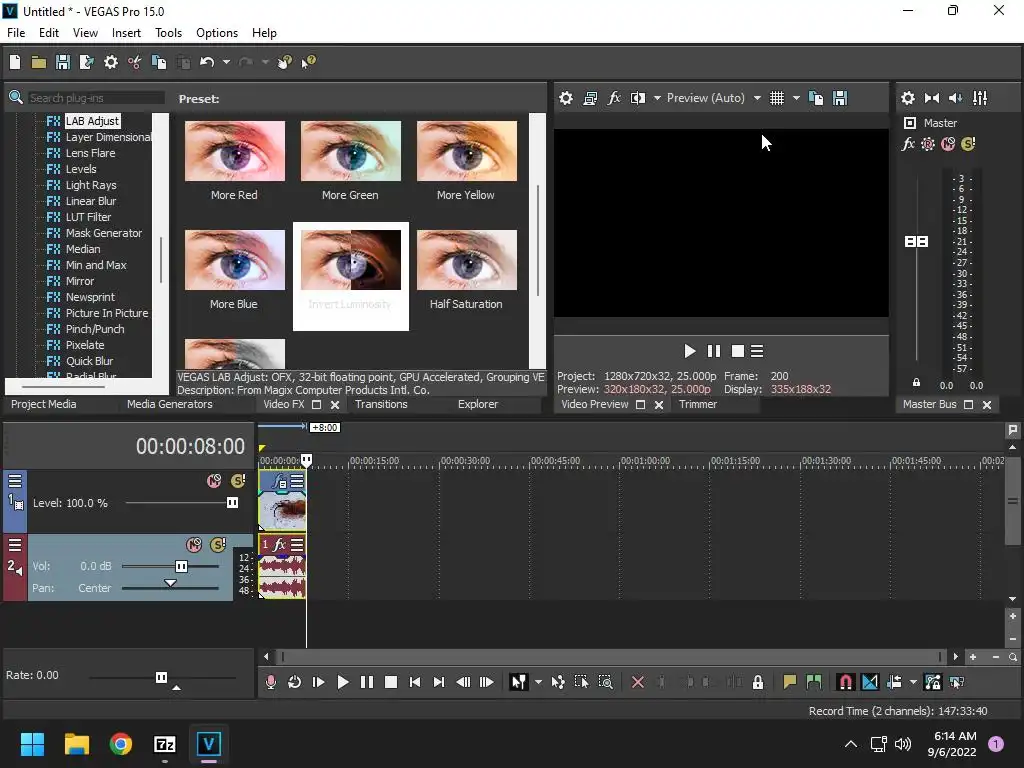Viewport: 1024px width, 768px height.
Task: Open audio track 2 hamburger menu
Action: 15,545
